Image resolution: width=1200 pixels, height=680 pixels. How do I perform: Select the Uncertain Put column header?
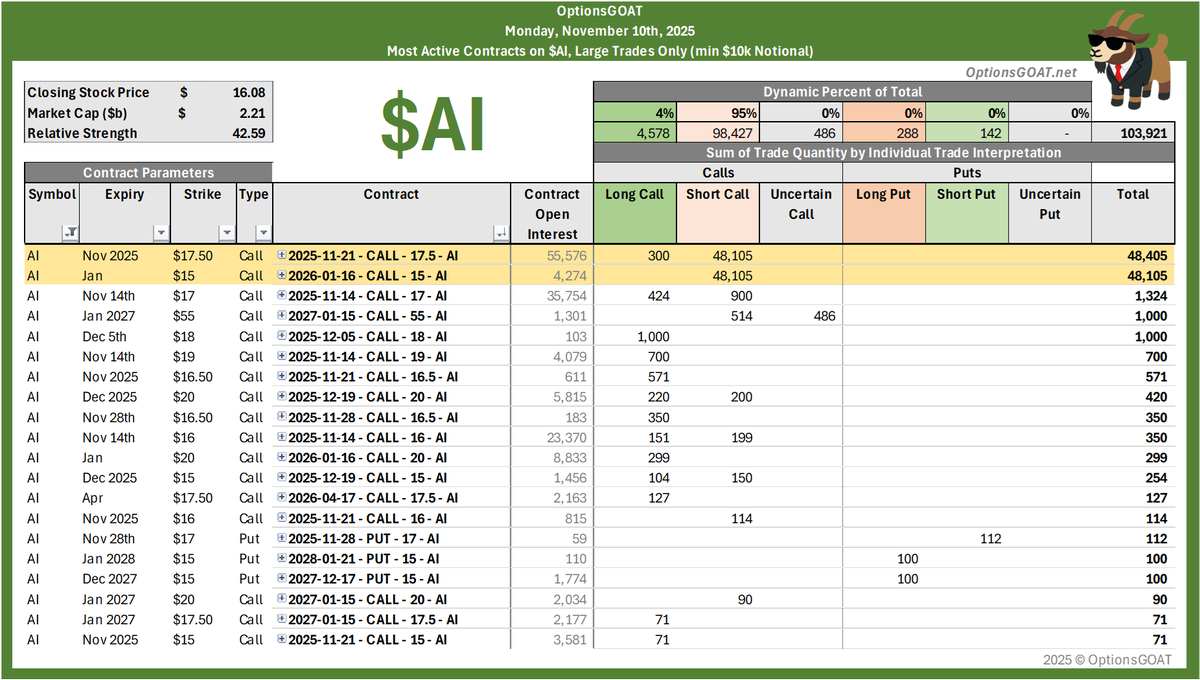(1049, 213)
